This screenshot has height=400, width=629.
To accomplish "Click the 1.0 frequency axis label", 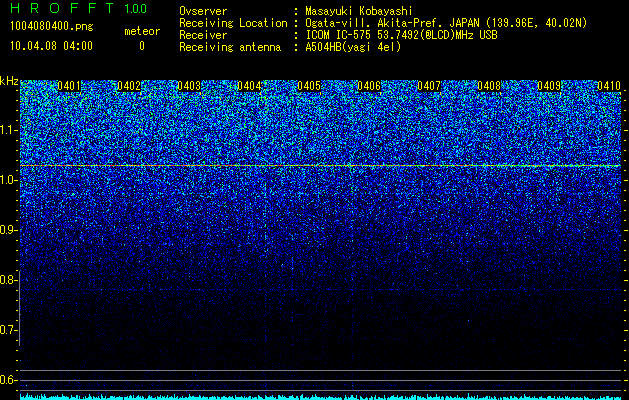I will tap(8, 180).
